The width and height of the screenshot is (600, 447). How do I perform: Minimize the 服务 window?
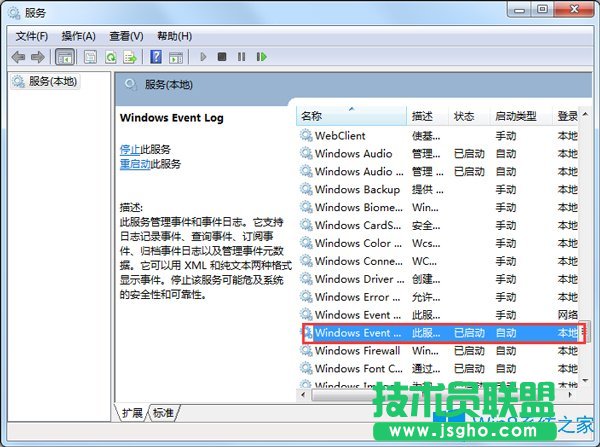[519, 10]
